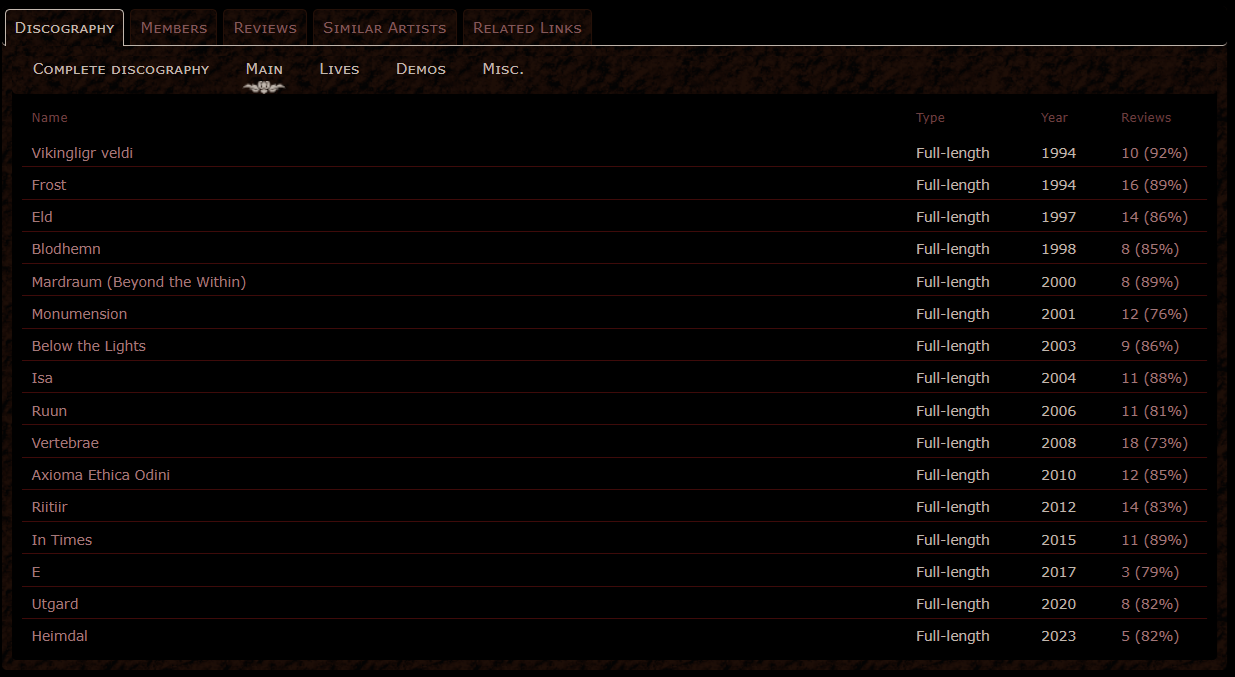This screenshot has height=677, width=1235.
Task: Click year 2001 in Monumension row
Action: 1058,314
